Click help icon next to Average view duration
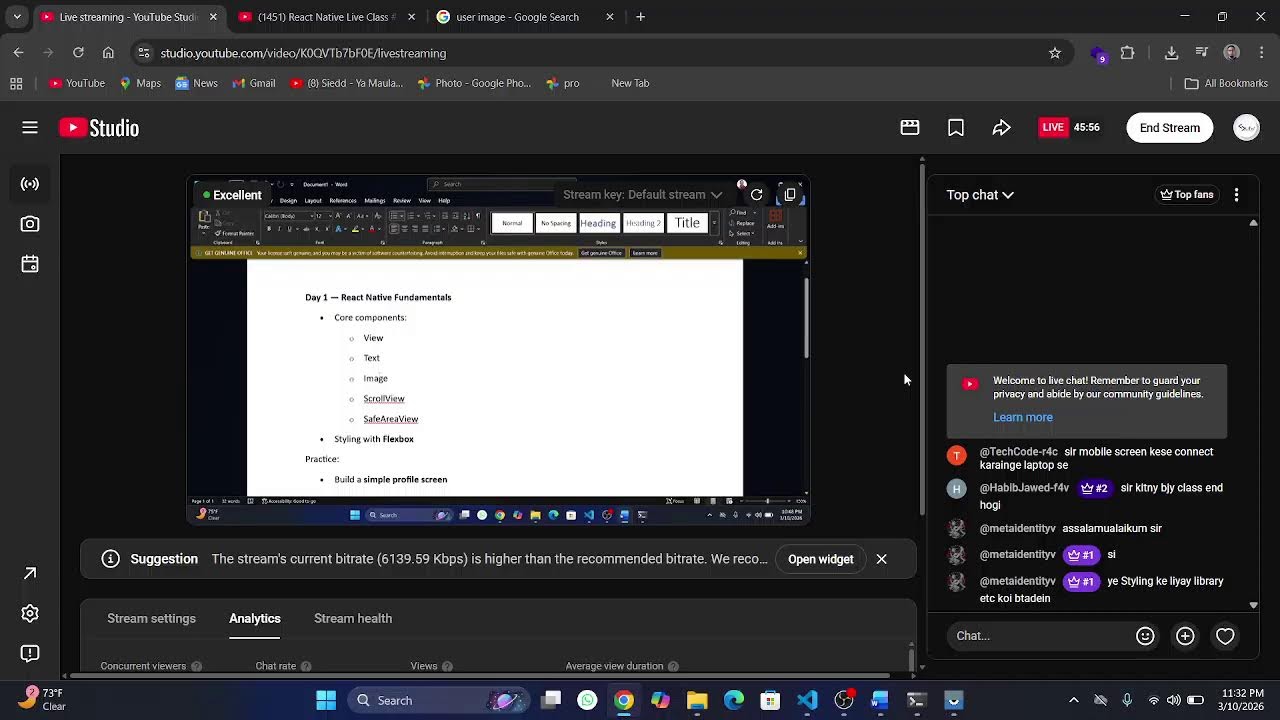1280x720 pixels. (x=673, y=666)
